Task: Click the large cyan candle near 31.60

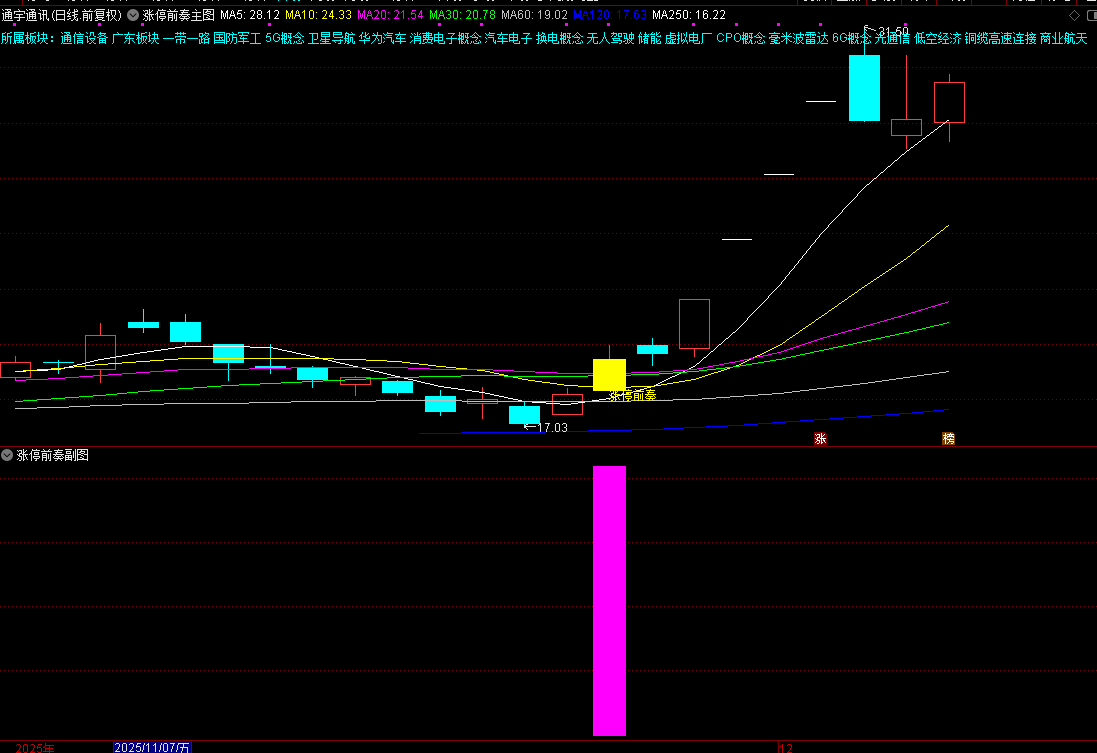Action: pos(864,87)
